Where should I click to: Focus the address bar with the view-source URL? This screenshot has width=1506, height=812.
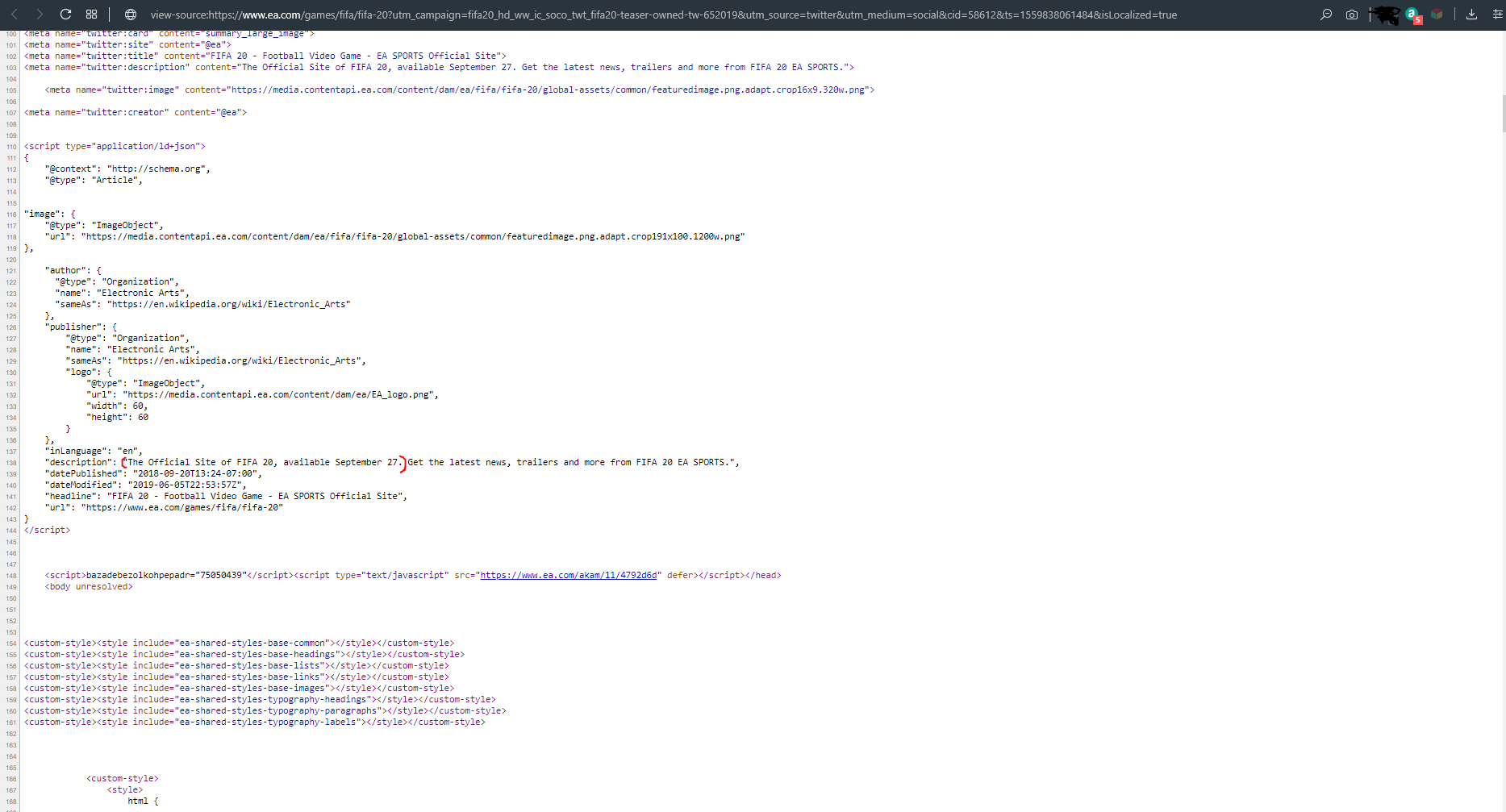[x=663, y=15]
